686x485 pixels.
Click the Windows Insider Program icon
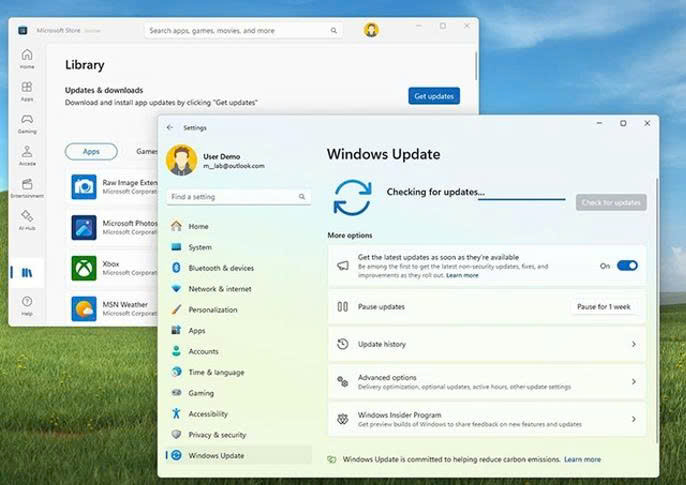(343, 419)
